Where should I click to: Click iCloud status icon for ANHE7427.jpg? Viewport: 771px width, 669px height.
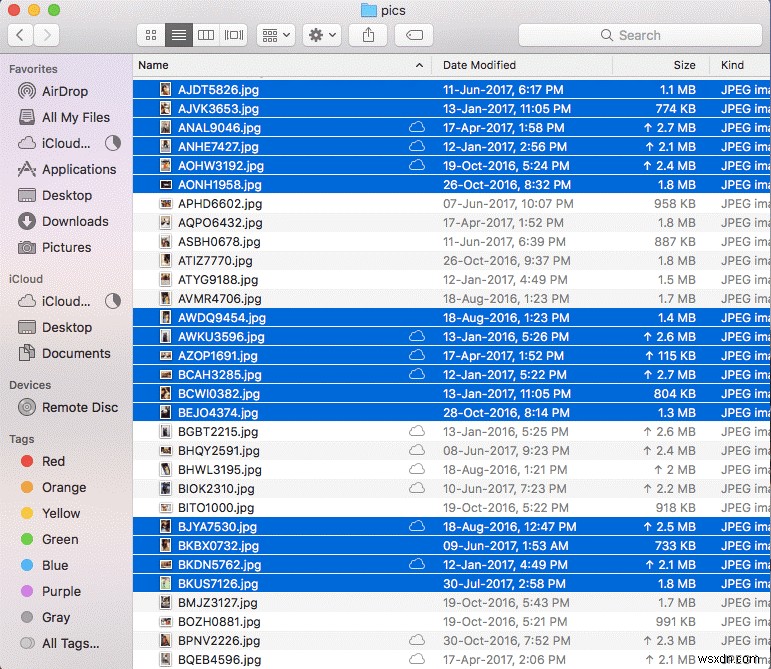click(417, 146)
